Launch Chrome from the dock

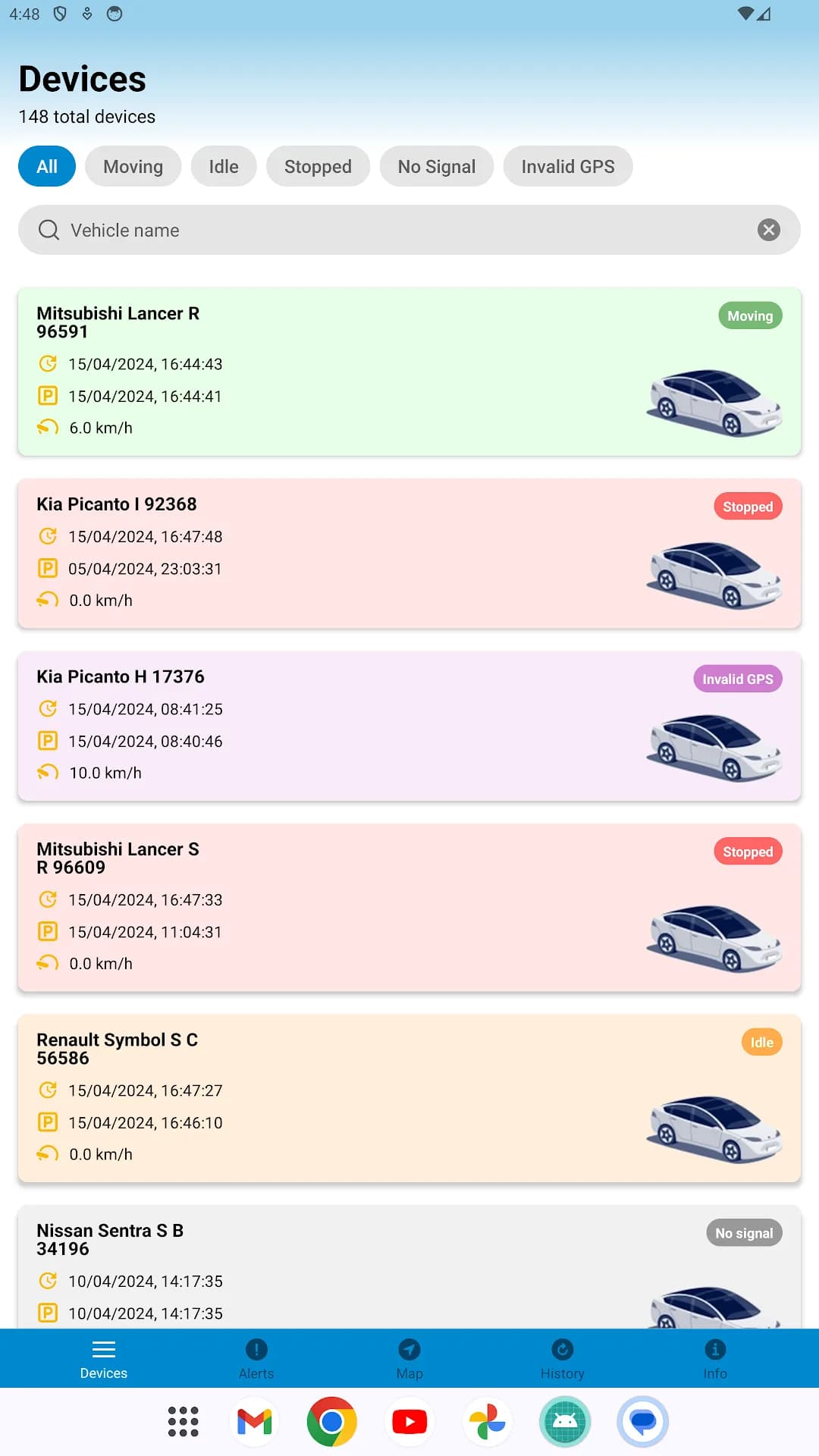pyautogui.click(x=332, y=1422)
